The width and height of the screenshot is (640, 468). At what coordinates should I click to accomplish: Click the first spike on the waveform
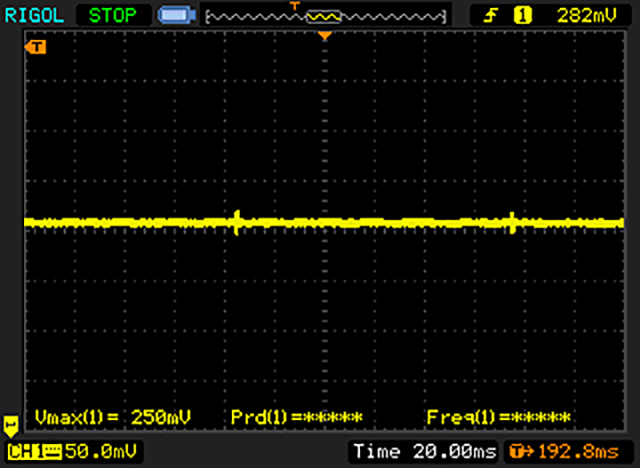[236, 222]
